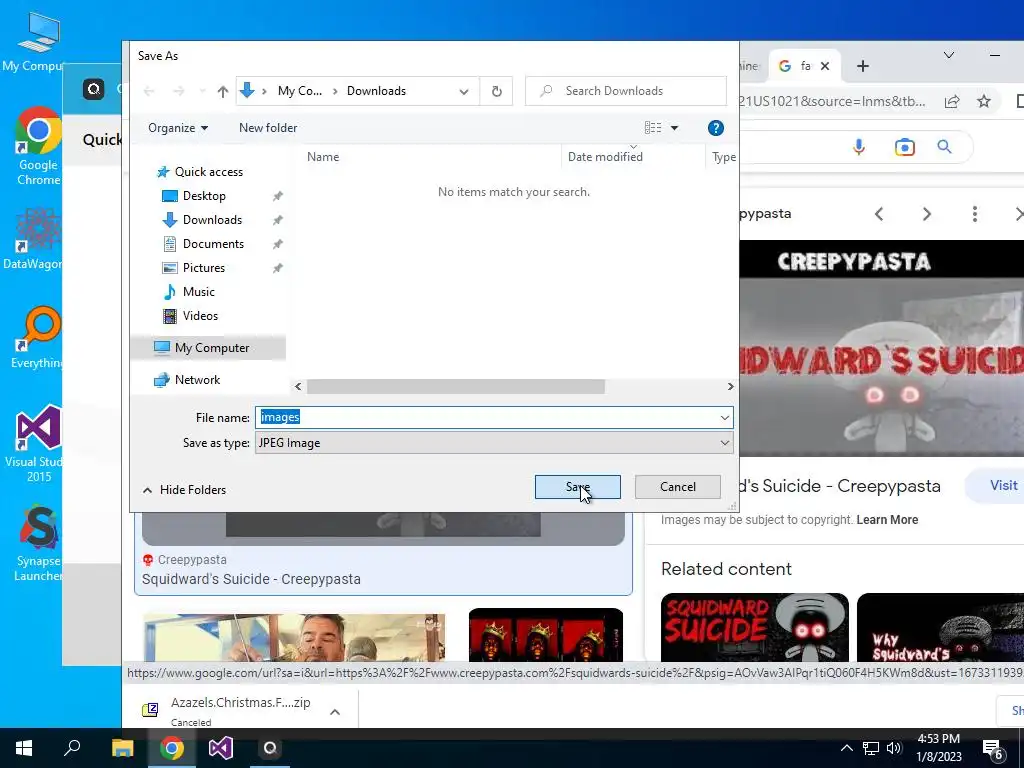Search by image with the camera icon
The height and width of the screenshot is (768, 1024).
pos(904,147)
